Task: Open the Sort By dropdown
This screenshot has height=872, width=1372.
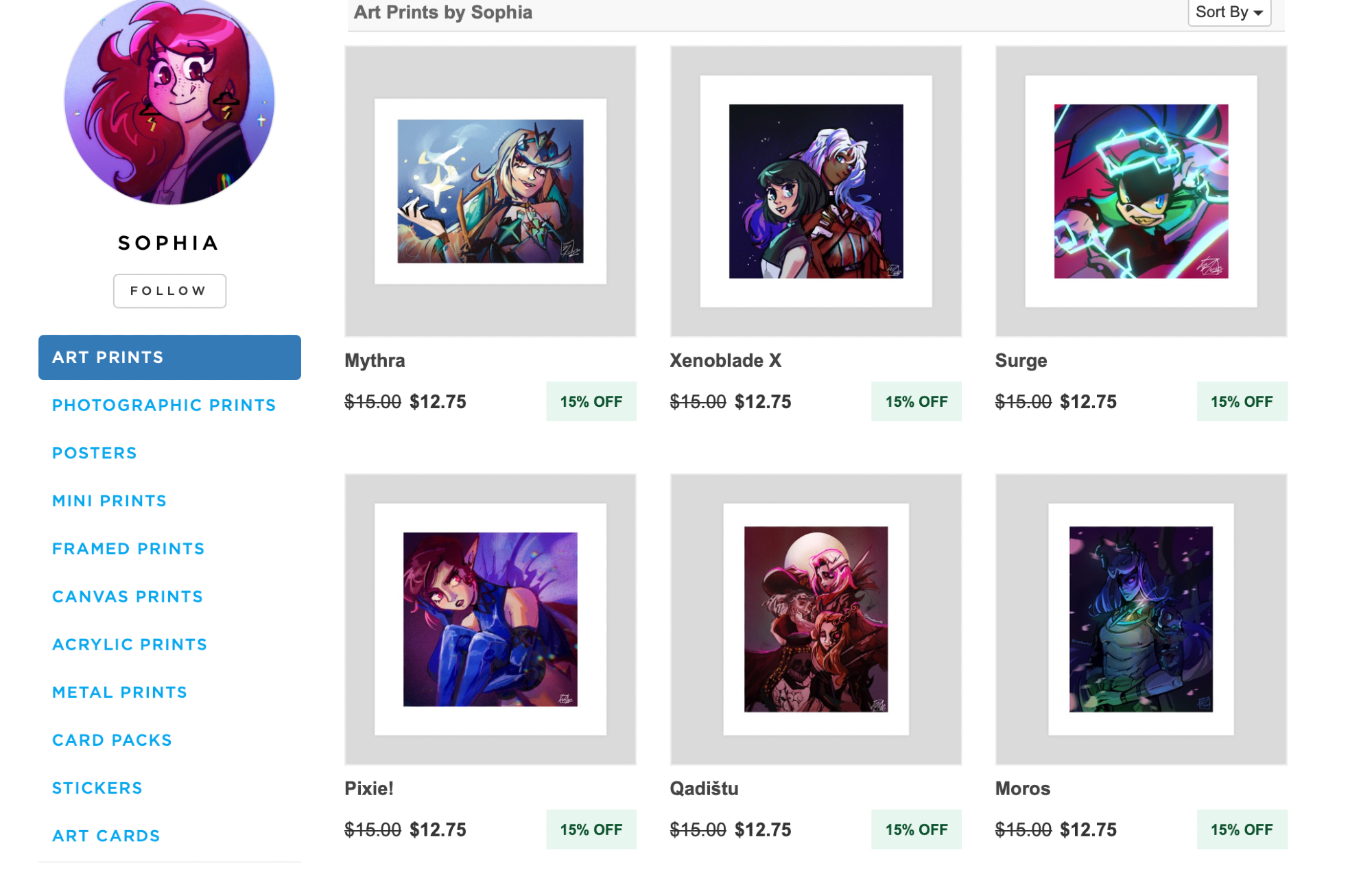Action: (1229, 12)
